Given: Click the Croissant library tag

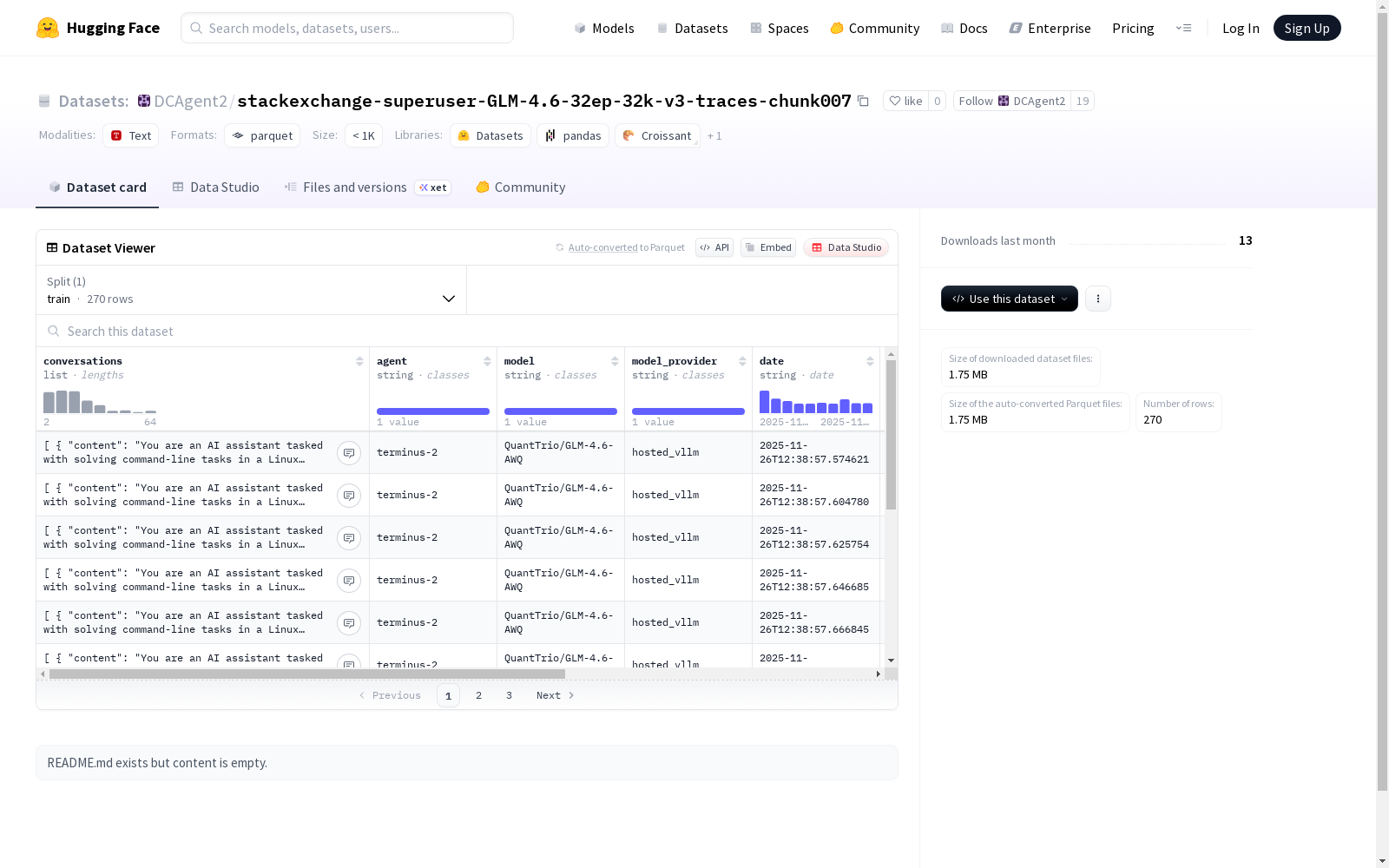Looking at the screenshot, I should click(x=657, y=135).
